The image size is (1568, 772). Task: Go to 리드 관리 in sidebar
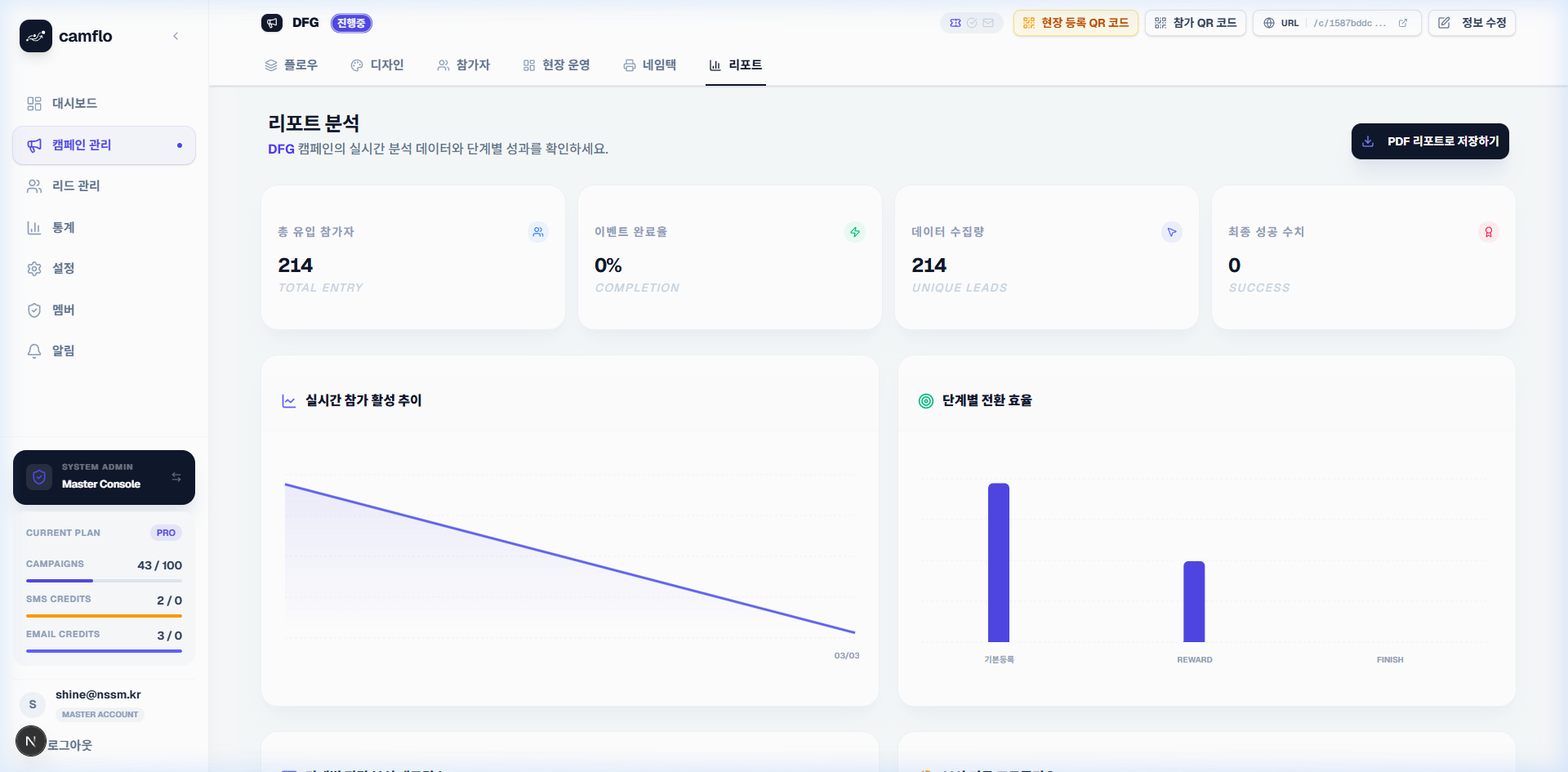pos(75,186)
